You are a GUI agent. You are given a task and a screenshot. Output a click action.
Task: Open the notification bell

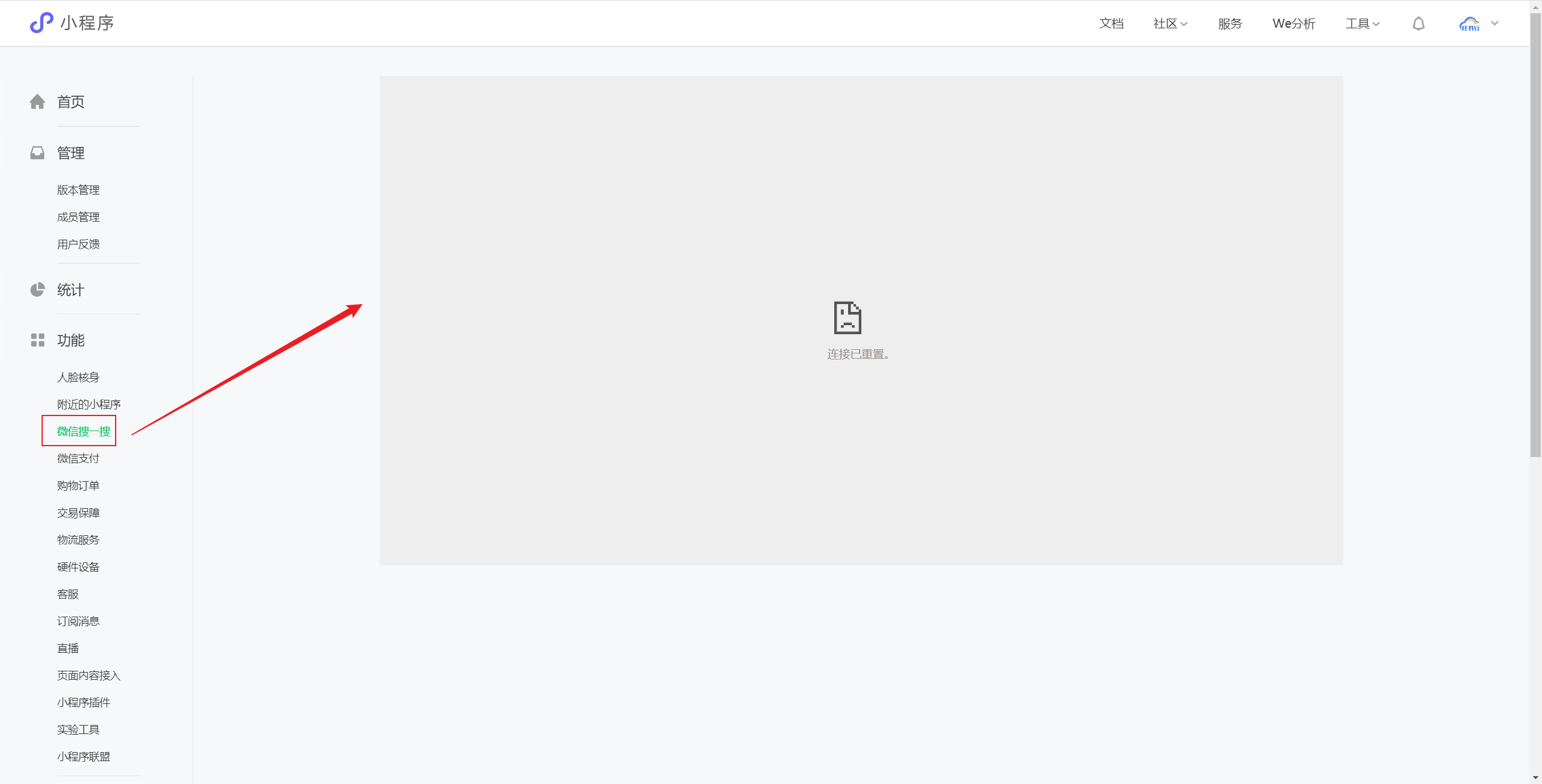[x=1419, y=23]
